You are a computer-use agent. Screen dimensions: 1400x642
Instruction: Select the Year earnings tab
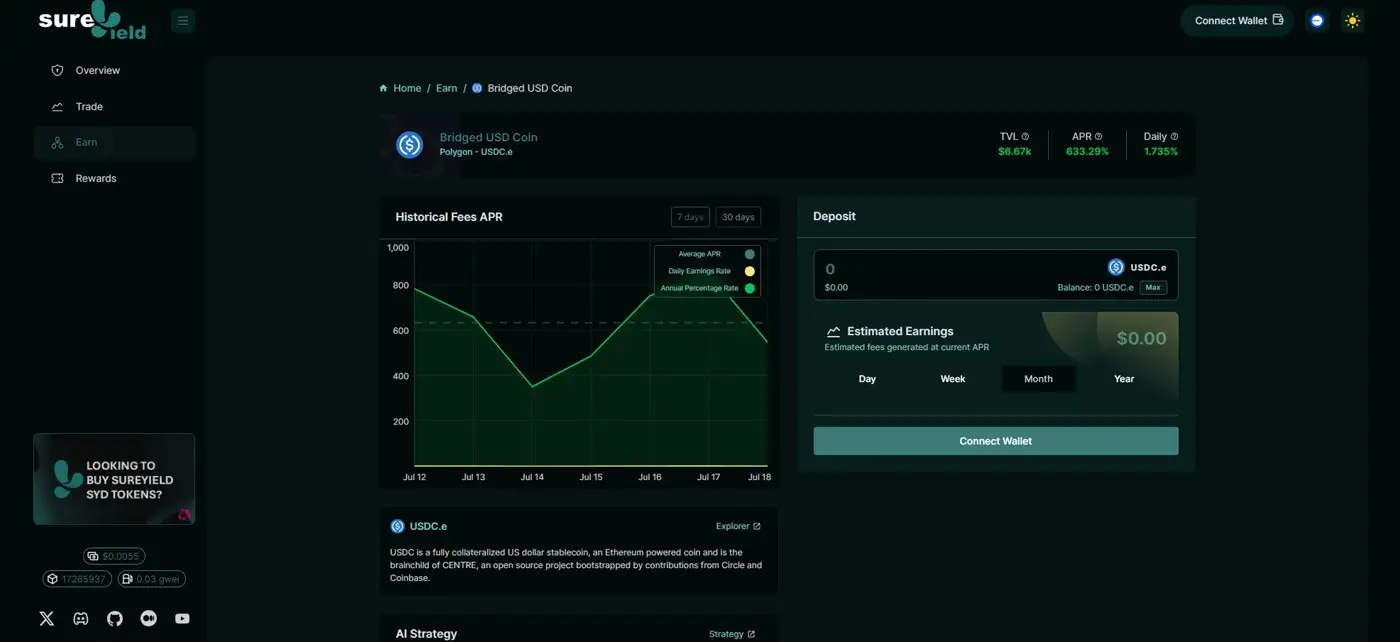pyautogui.click(x=1124, y=379)
